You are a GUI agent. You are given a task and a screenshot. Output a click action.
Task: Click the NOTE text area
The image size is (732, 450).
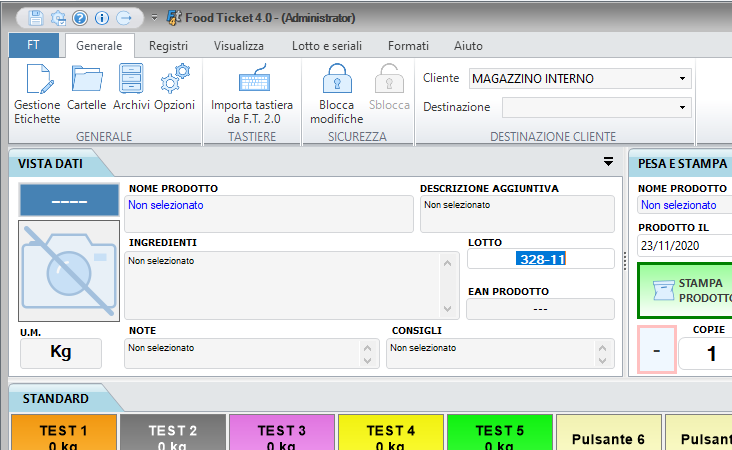[252, 353]
